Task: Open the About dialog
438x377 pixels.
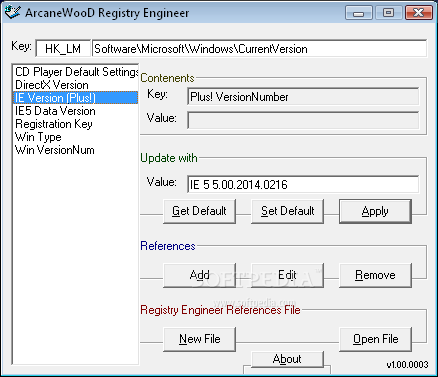Action: coord(287,359)
